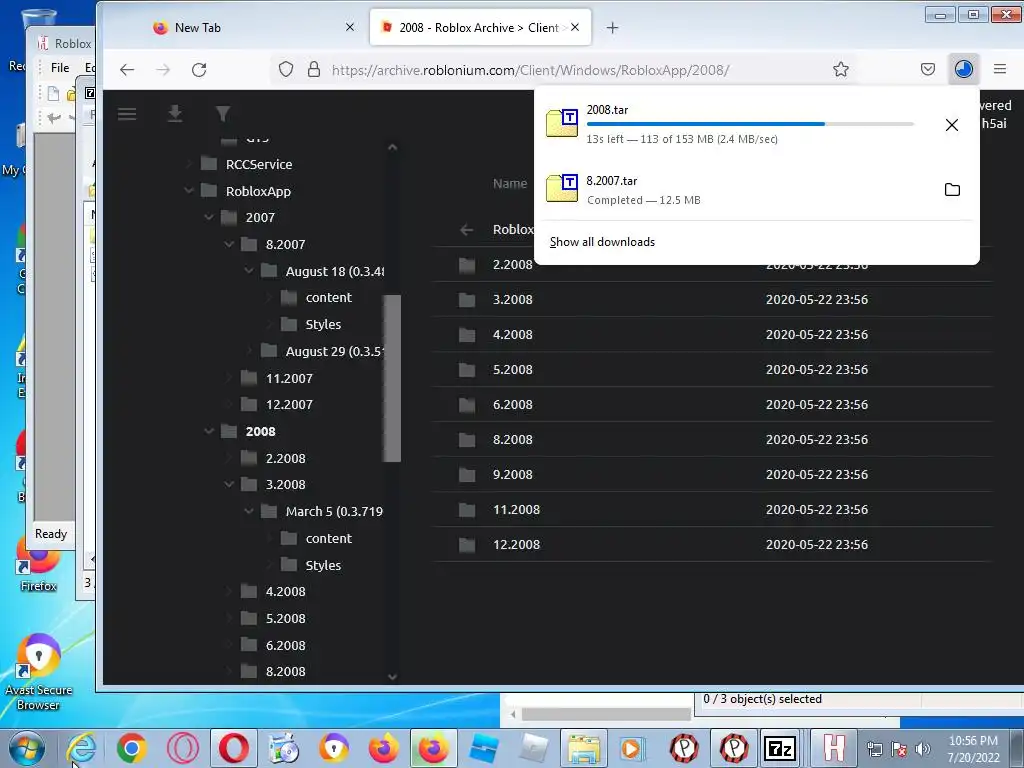Click the volume speaker tray icon
The width and height of the screenshot is (1024, 768).
[922, 748]
